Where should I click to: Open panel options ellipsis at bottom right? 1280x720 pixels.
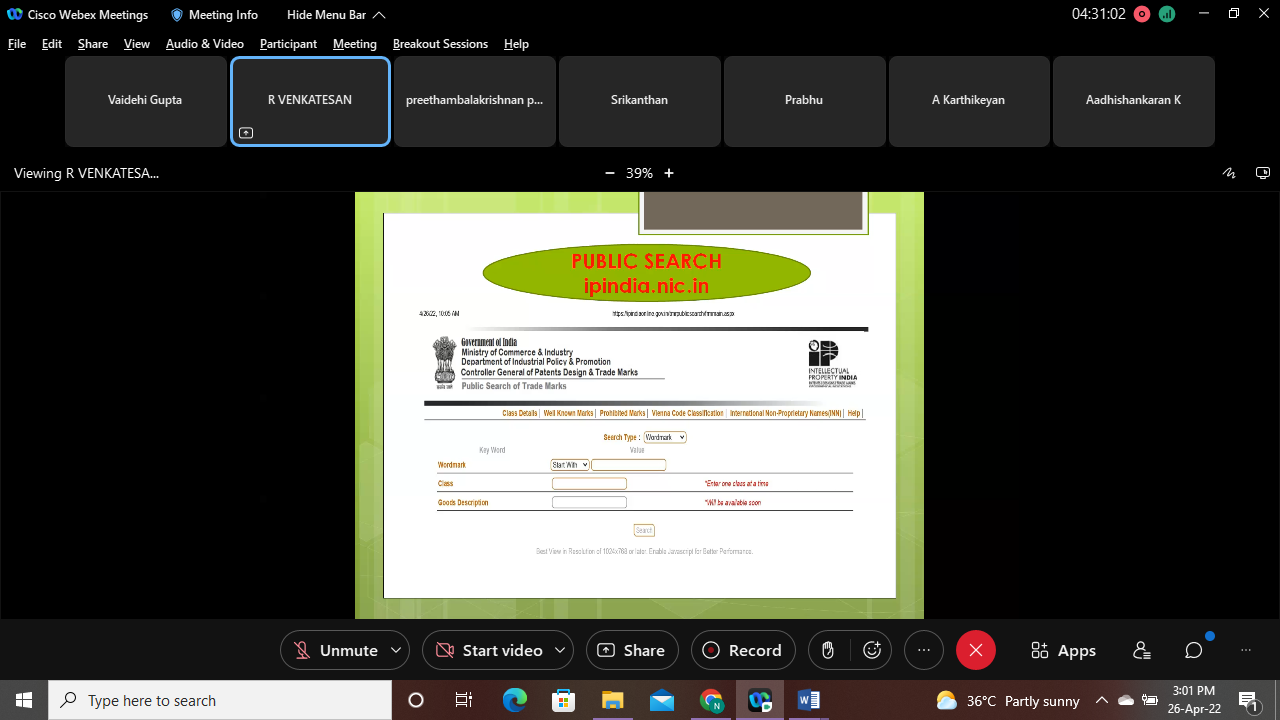click(x=1246, y=650)
